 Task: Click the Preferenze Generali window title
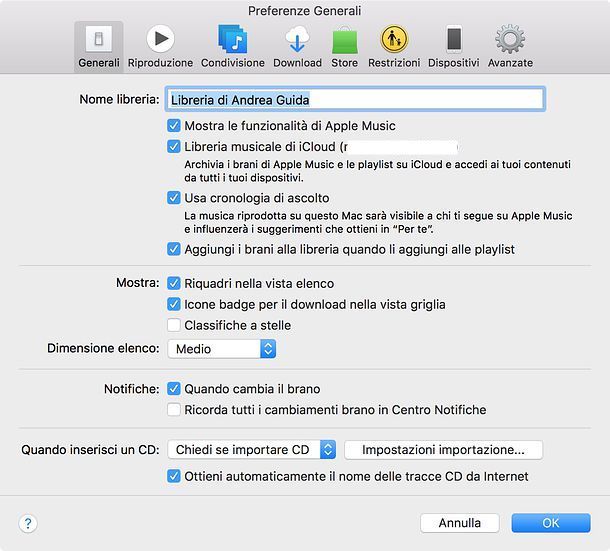[x=305, y=11]
